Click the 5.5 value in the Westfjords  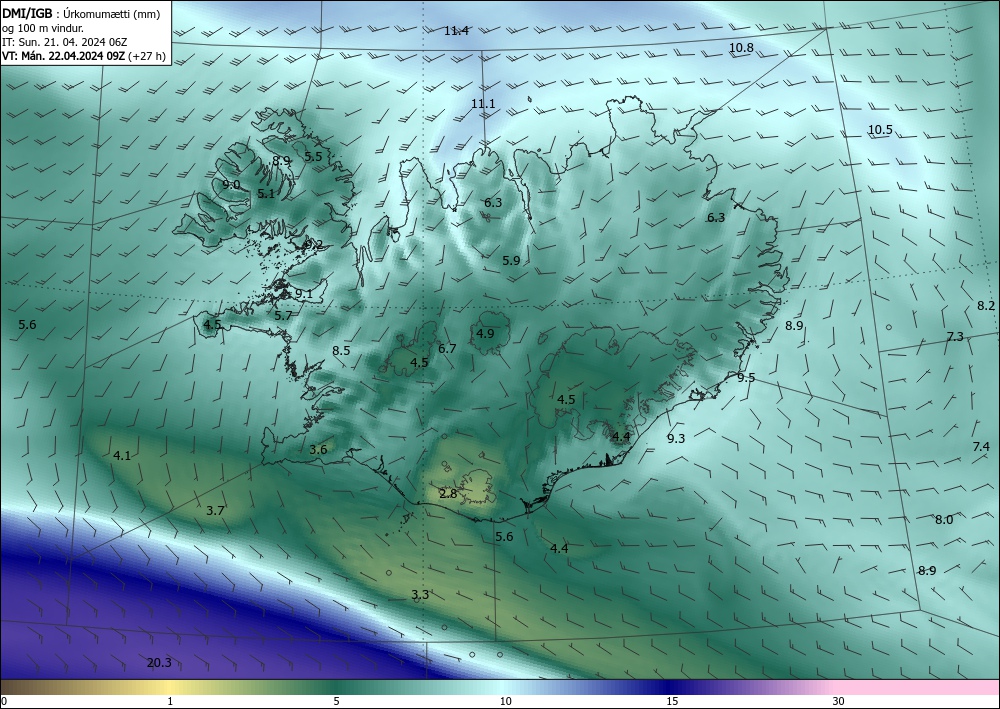pyautogui.click(x=313, y=156)
